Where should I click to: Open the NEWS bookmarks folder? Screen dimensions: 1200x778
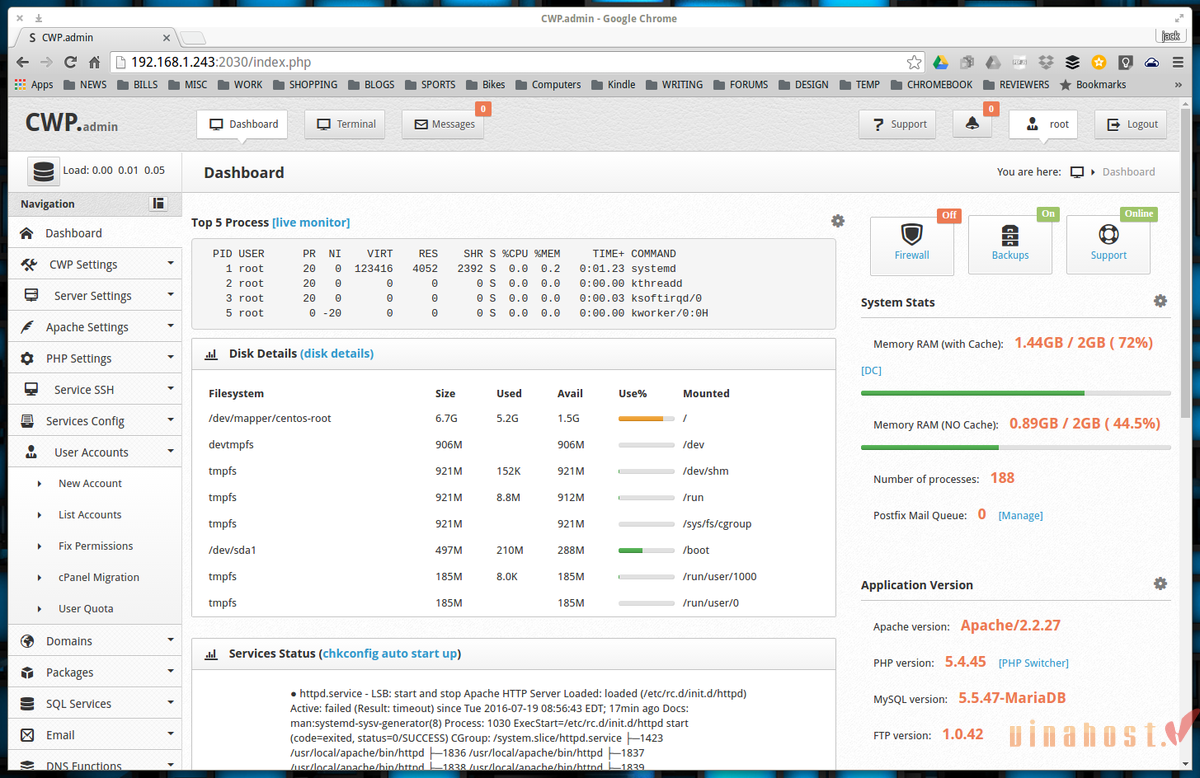pyautogui.click(x=85, y=85)
